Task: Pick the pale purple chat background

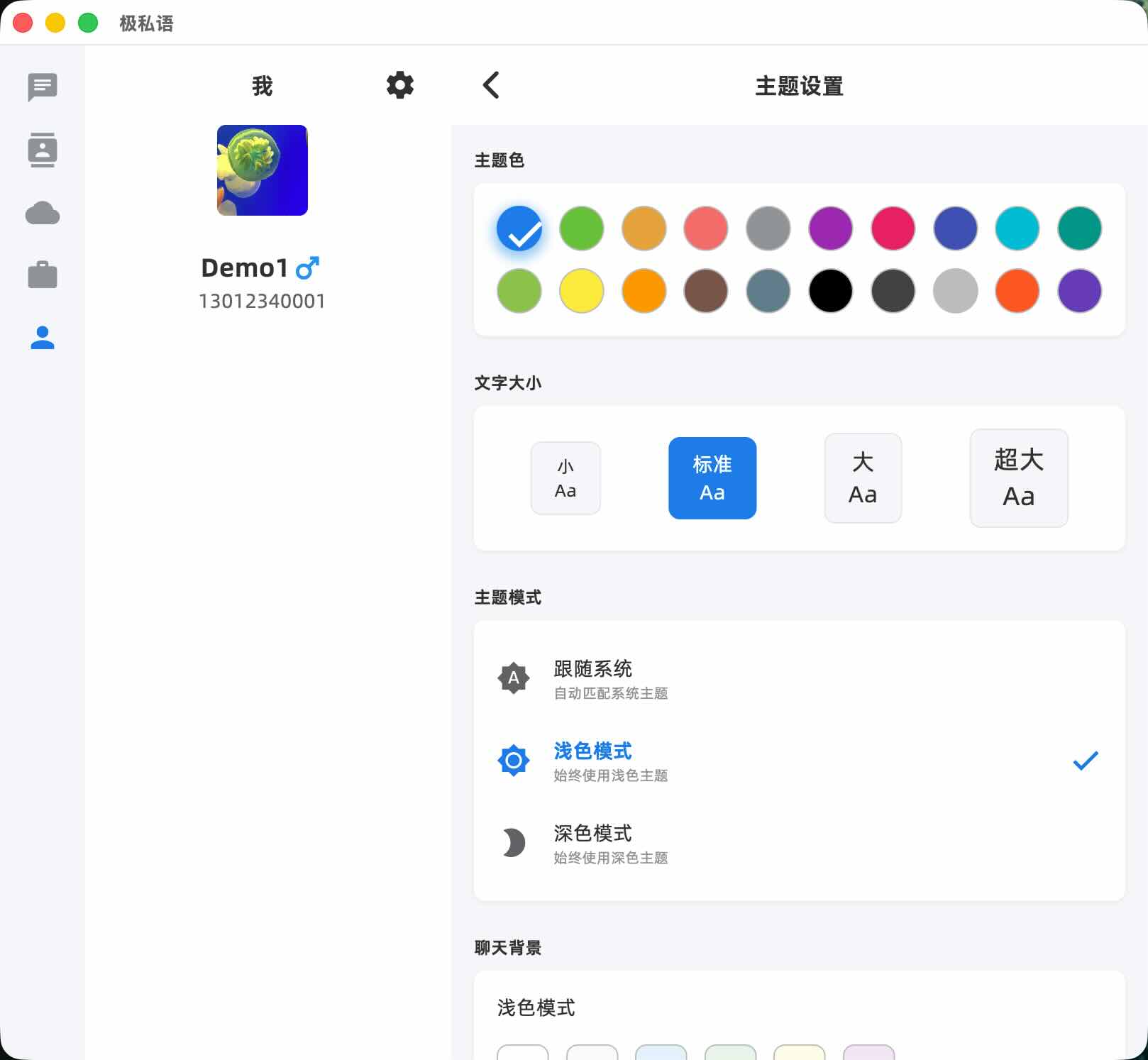Action: tap(868, 1052)
